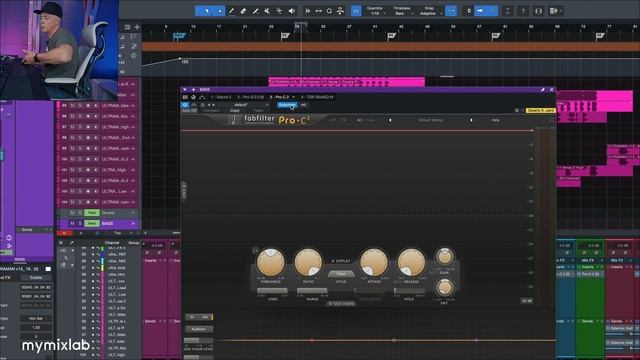The image size is (640, 360).
Task: Click the A/B compare button in Pro-C 2
Action: pyautogui.click(x=360, y=120)
